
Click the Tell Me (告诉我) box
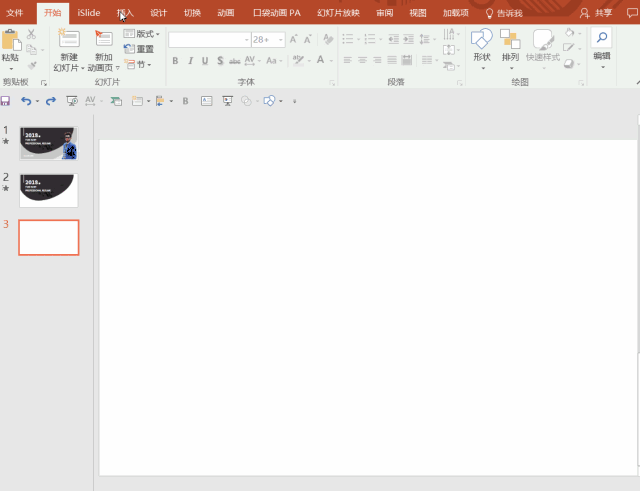pyautogui.click(x=504, y=13)
